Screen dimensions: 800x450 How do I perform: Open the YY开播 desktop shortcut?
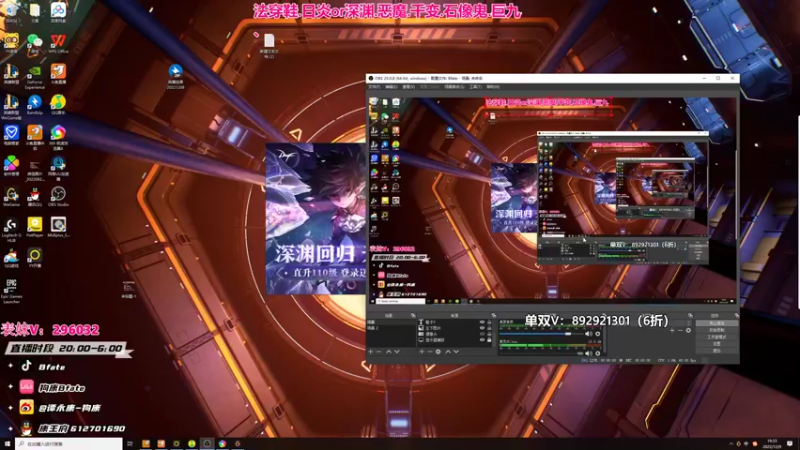pyautogui.click(x=34, y=257)
